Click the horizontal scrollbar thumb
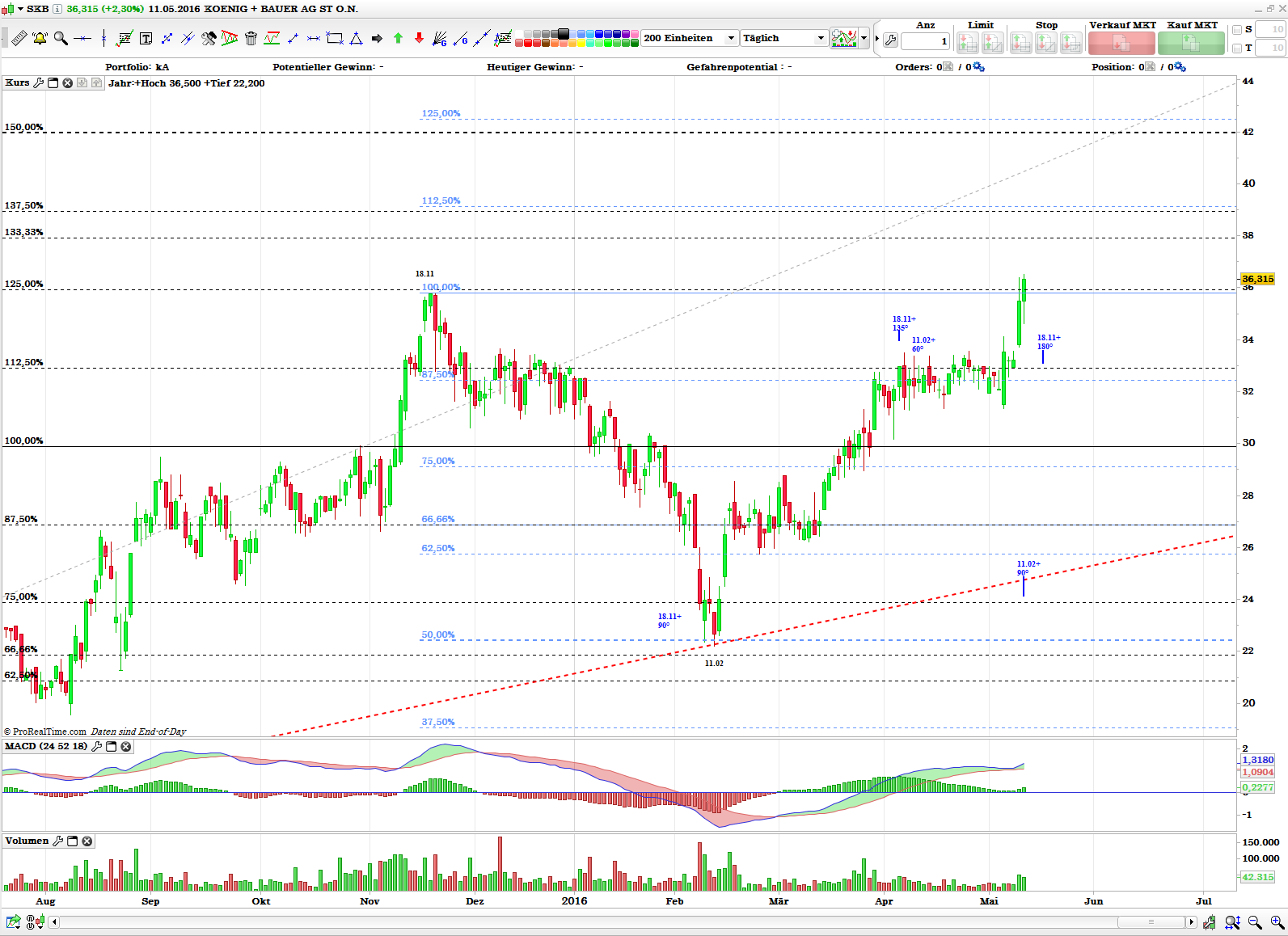The image size is (1288, 936). (1151, 922)
